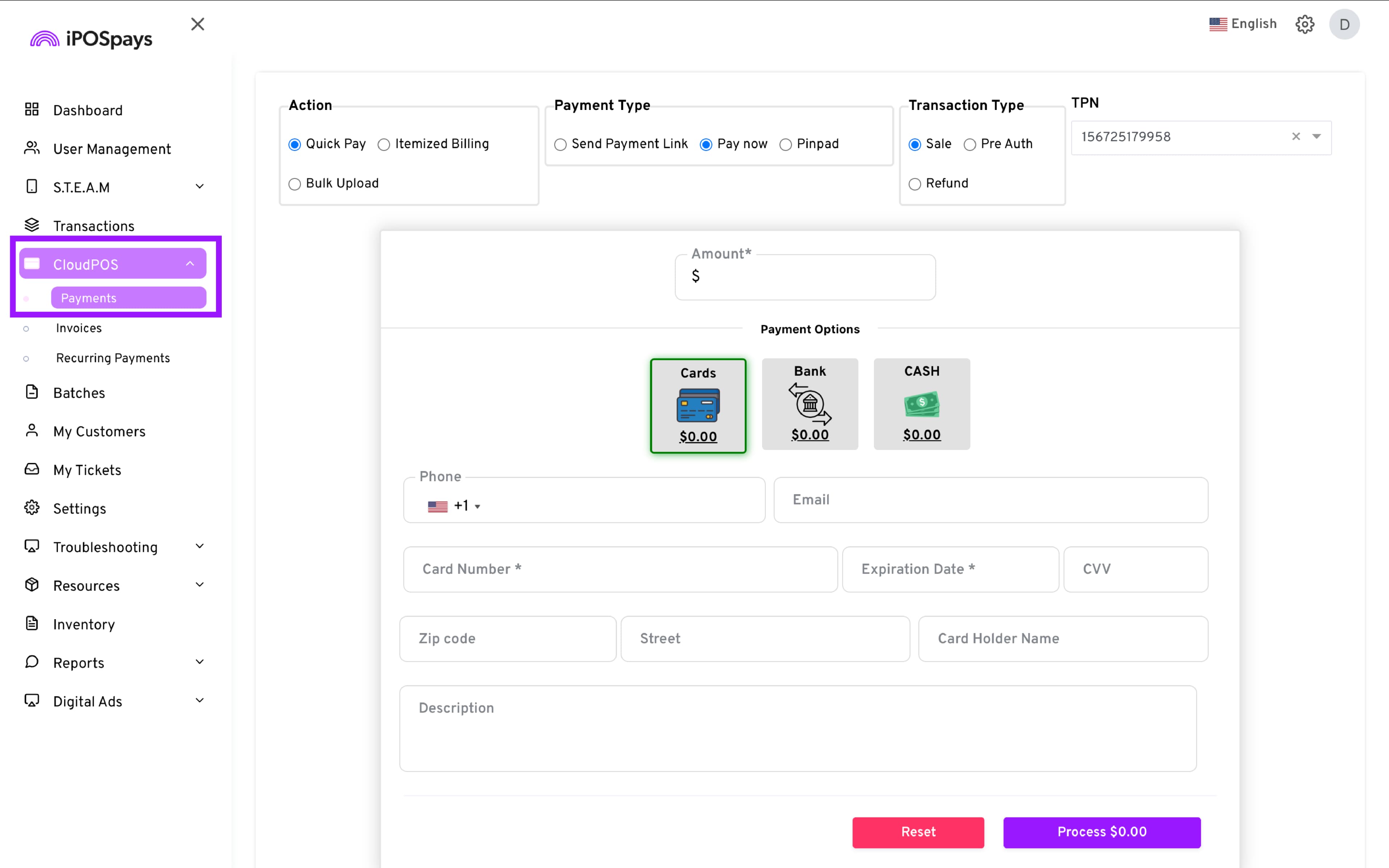The height and width of the screenshot is (868, 1389).
Task: Clear the TPN value with X
Action: (1295, 137)
